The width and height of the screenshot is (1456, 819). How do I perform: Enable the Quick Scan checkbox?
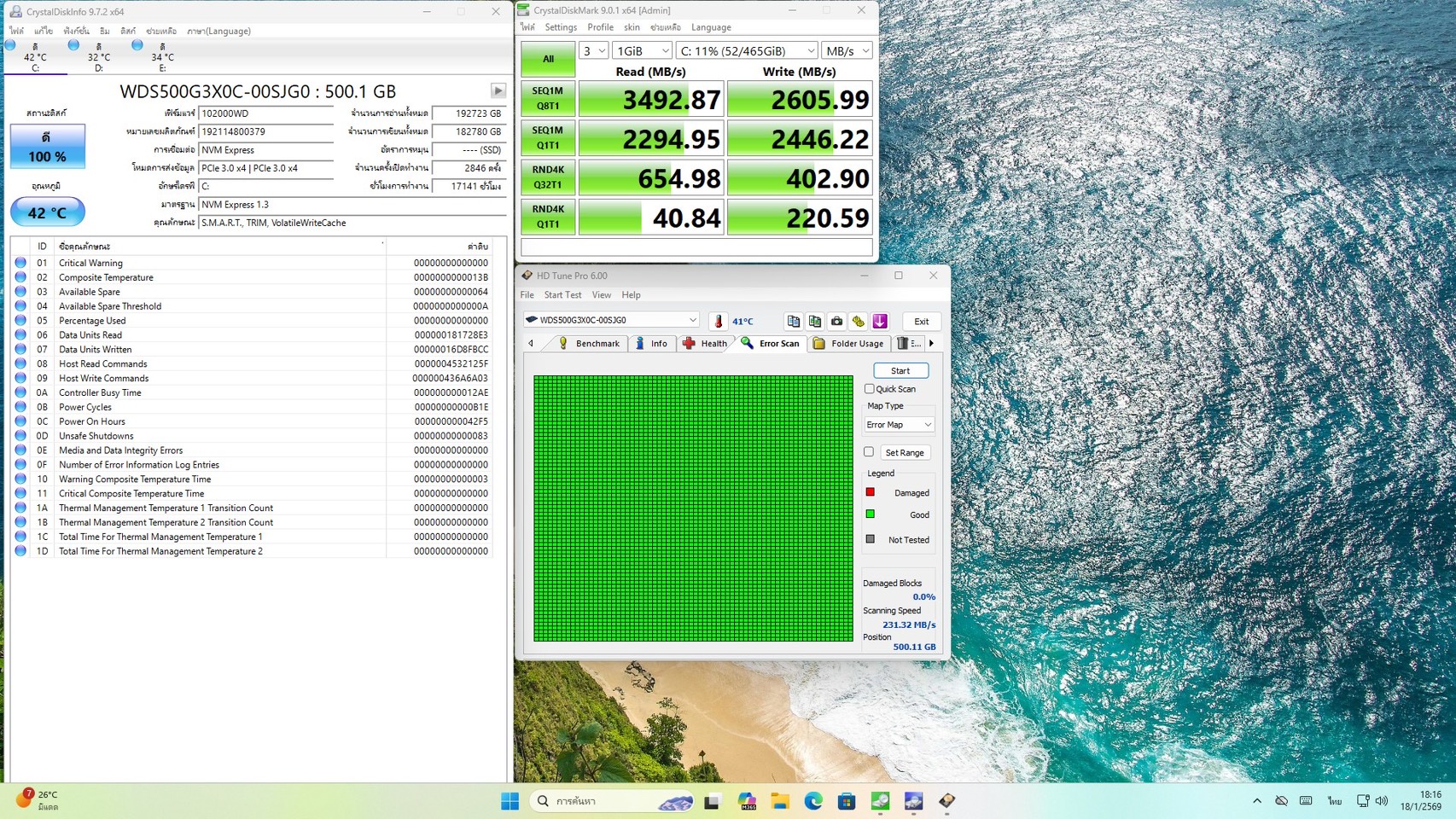click(x=870, y=389)
